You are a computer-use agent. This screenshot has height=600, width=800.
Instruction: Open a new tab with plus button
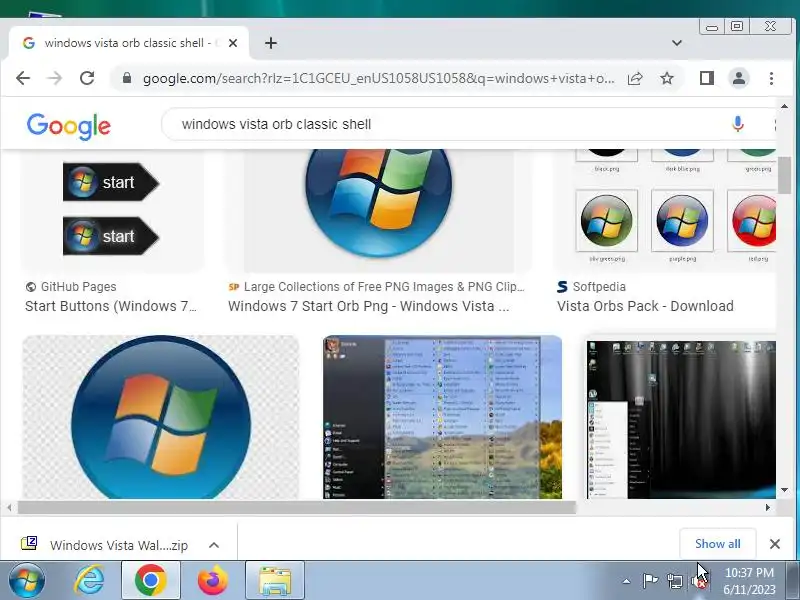271,43
